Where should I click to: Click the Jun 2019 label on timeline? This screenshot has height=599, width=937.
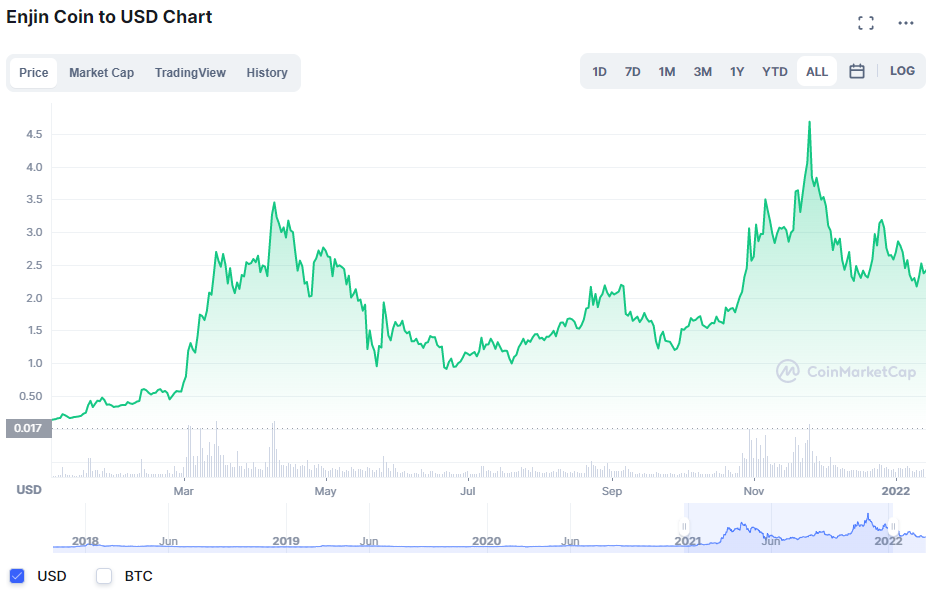[368, 541]
